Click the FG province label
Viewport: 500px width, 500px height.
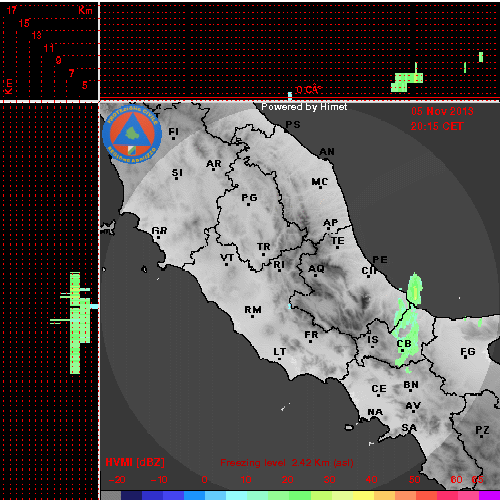[x=468, y=352]
